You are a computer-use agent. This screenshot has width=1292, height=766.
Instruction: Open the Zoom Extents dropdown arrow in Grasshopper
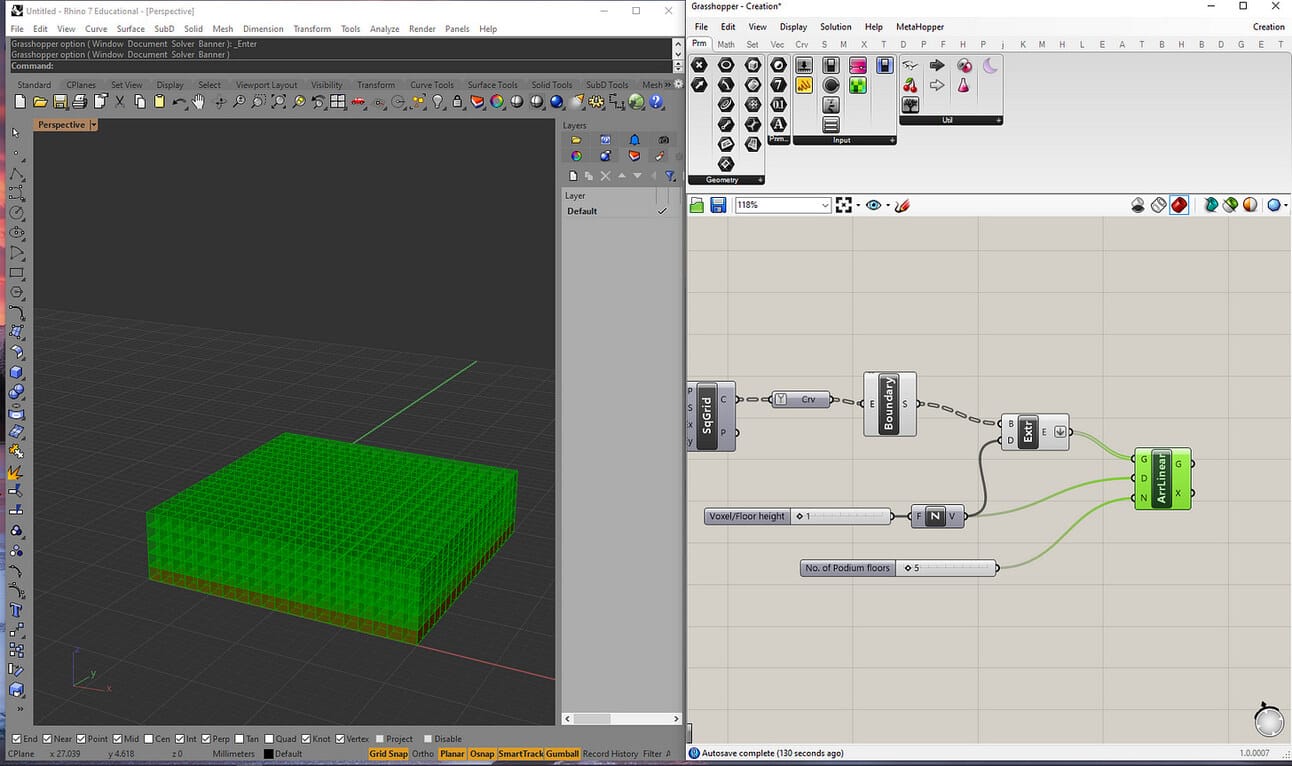(x=858, y=205)
